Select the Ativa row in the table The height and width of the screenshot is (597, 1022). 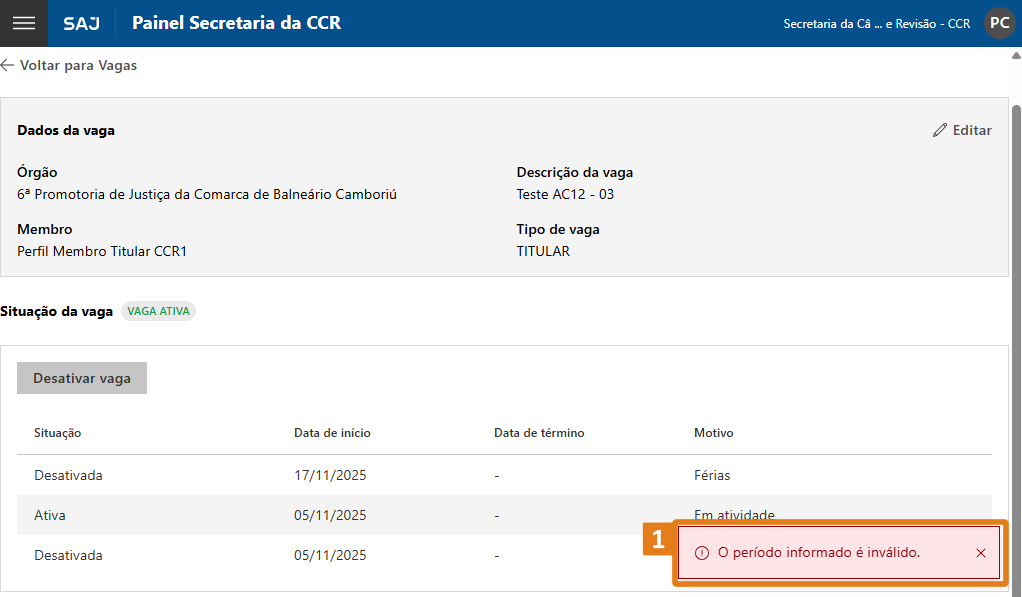[330, 515]
